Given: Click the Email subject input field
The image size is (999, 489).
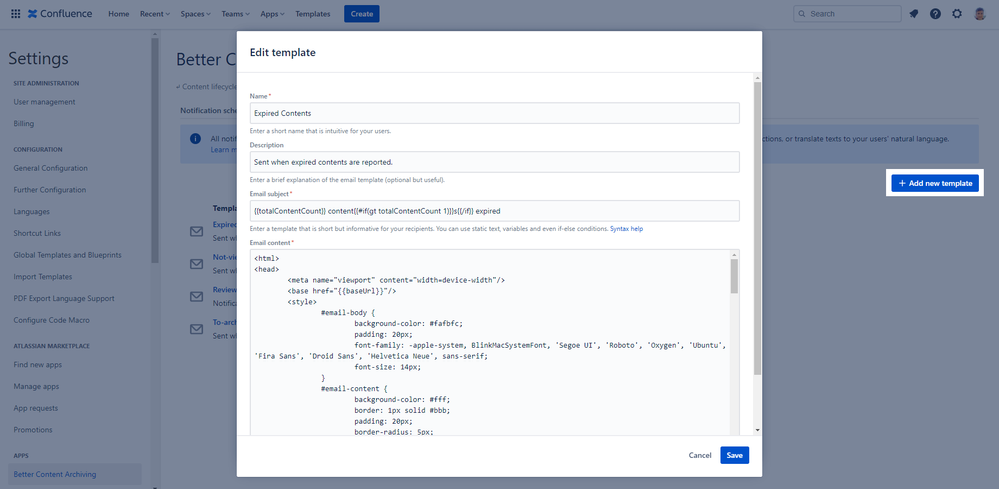Looking at the screenshot, I should [x=494, y=211].
